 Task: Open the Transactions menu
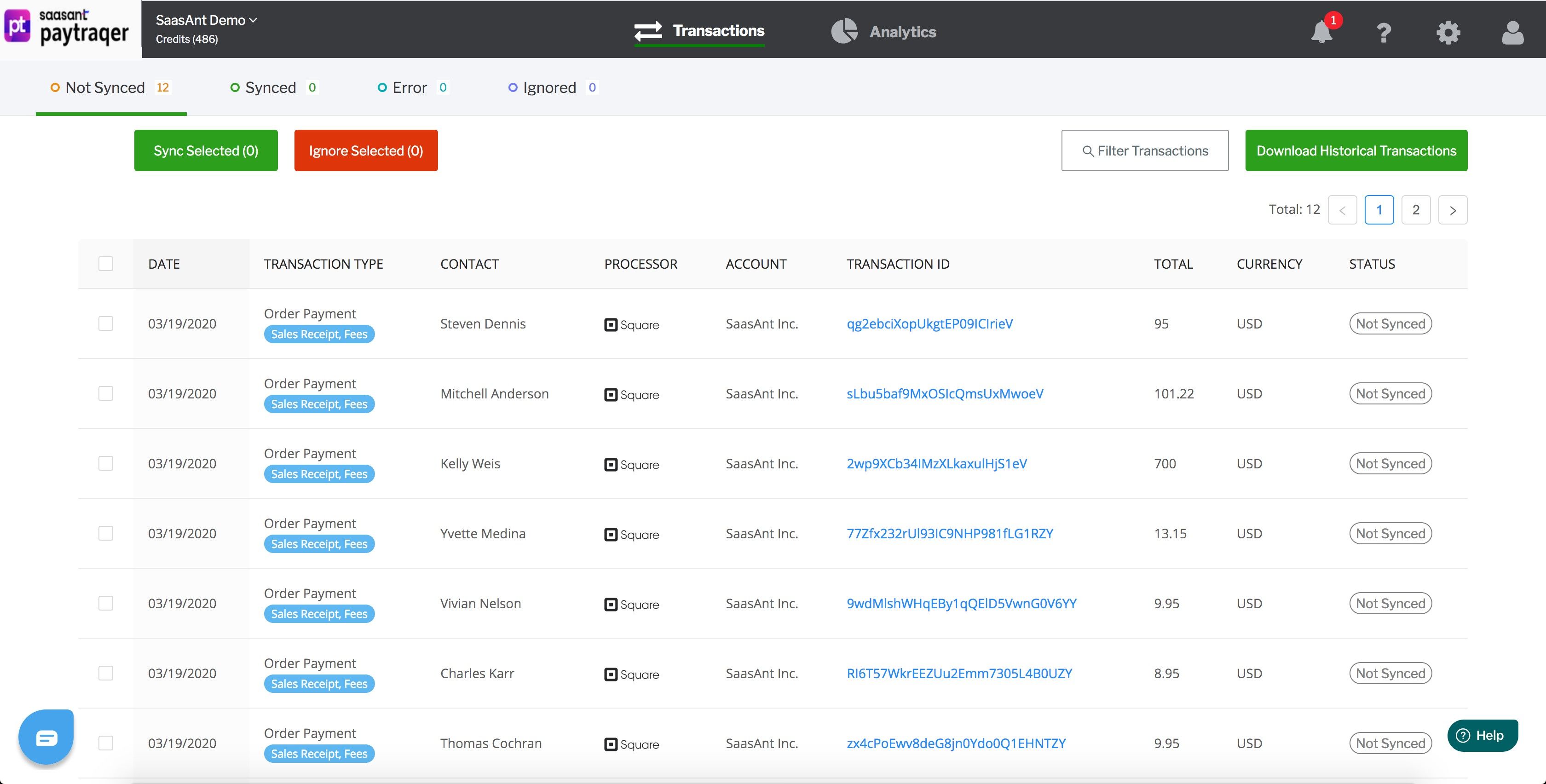tap(699, 31)
